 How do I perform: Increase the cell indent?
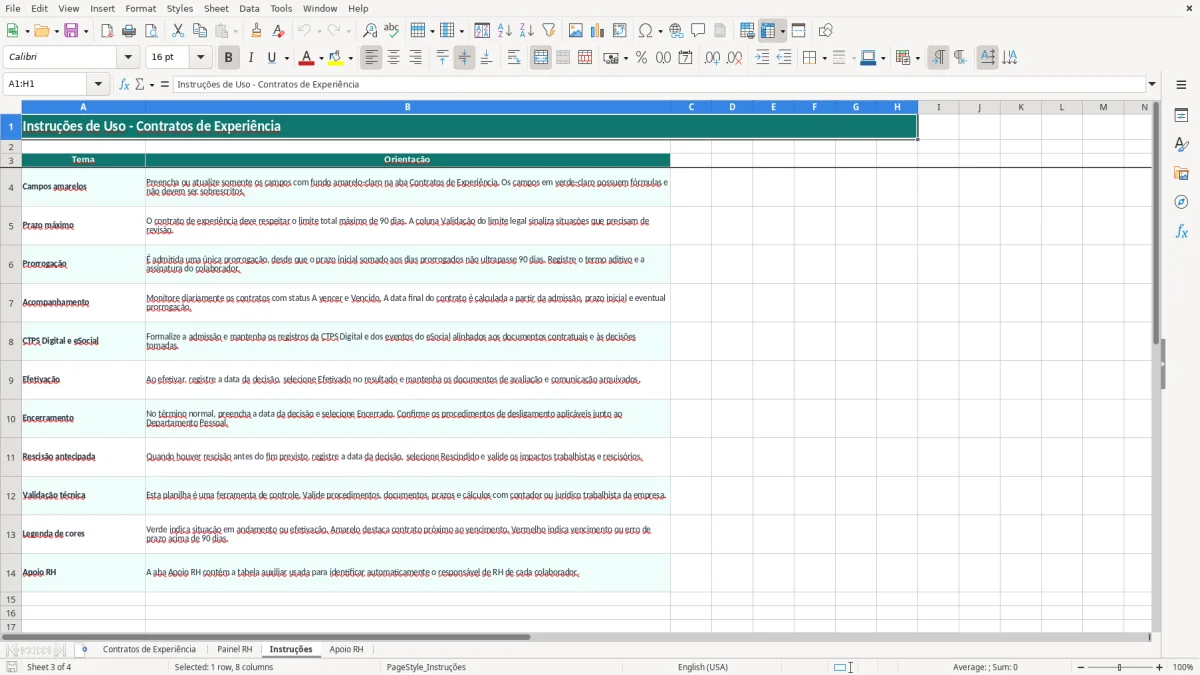[x=762, y=58]
